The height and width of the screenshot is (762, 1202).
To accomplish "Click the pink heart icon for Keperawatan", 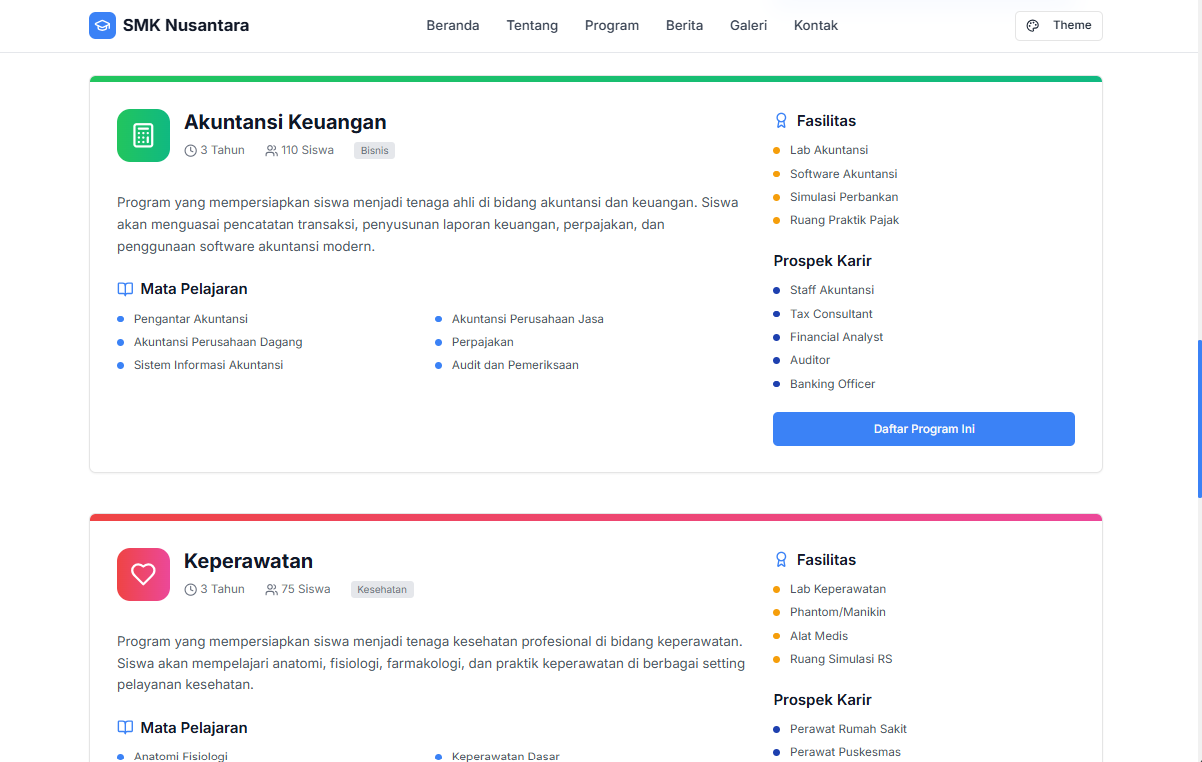I will (143, 574).
